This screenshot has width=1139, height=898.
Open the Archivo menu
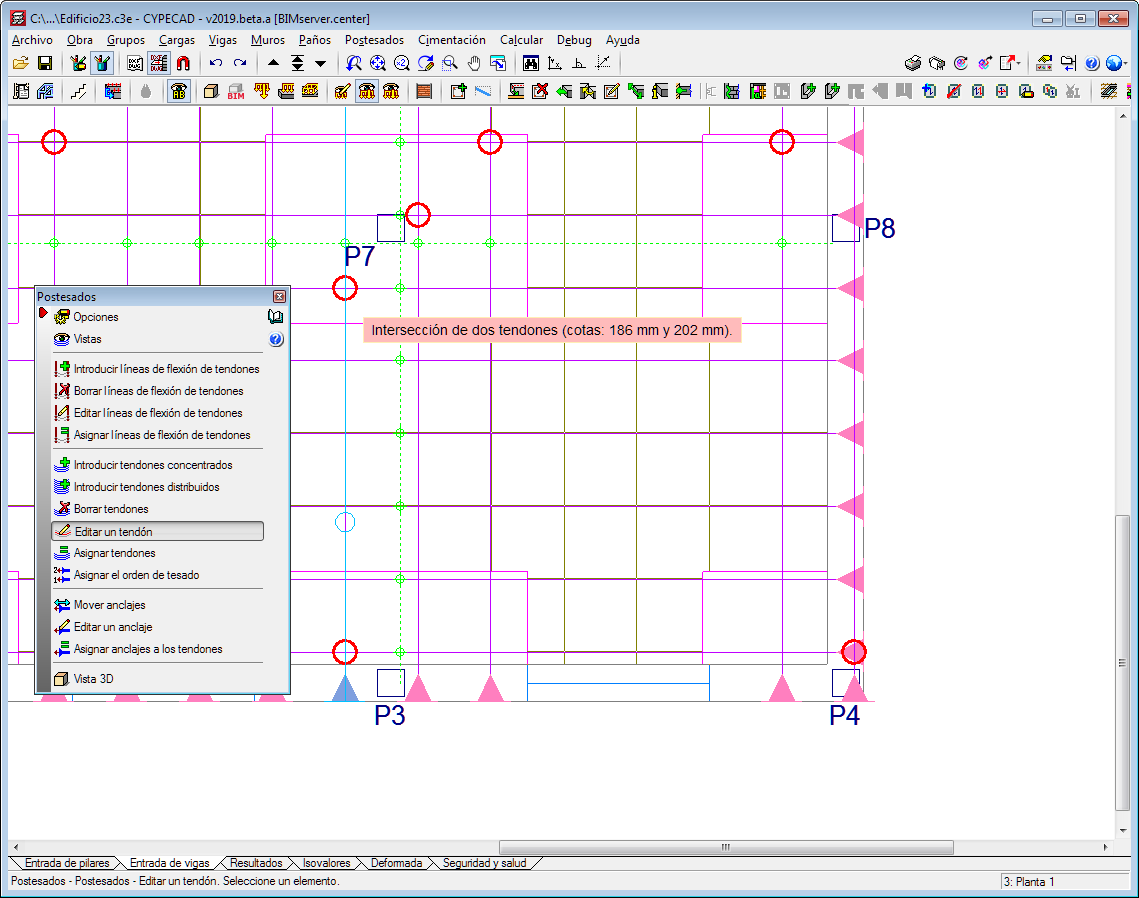(32, 40)
